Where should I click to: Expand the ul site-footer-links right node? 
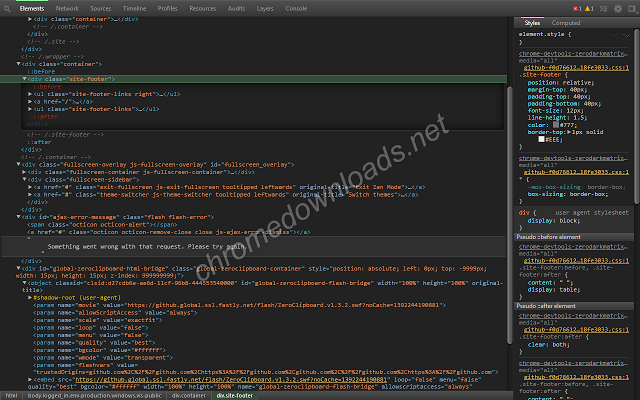(30, 94)
